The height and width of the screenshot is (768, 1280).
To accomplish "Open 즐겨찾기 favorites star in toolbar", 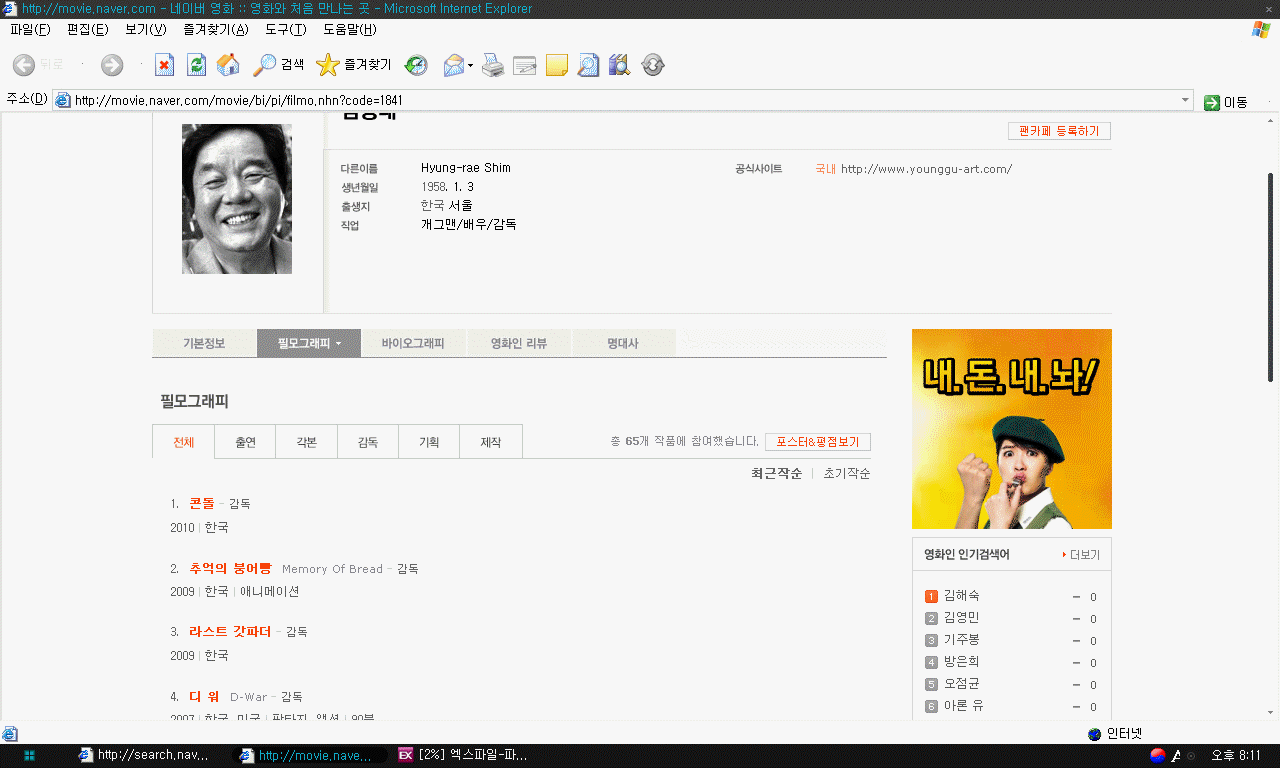I will 353,65.
